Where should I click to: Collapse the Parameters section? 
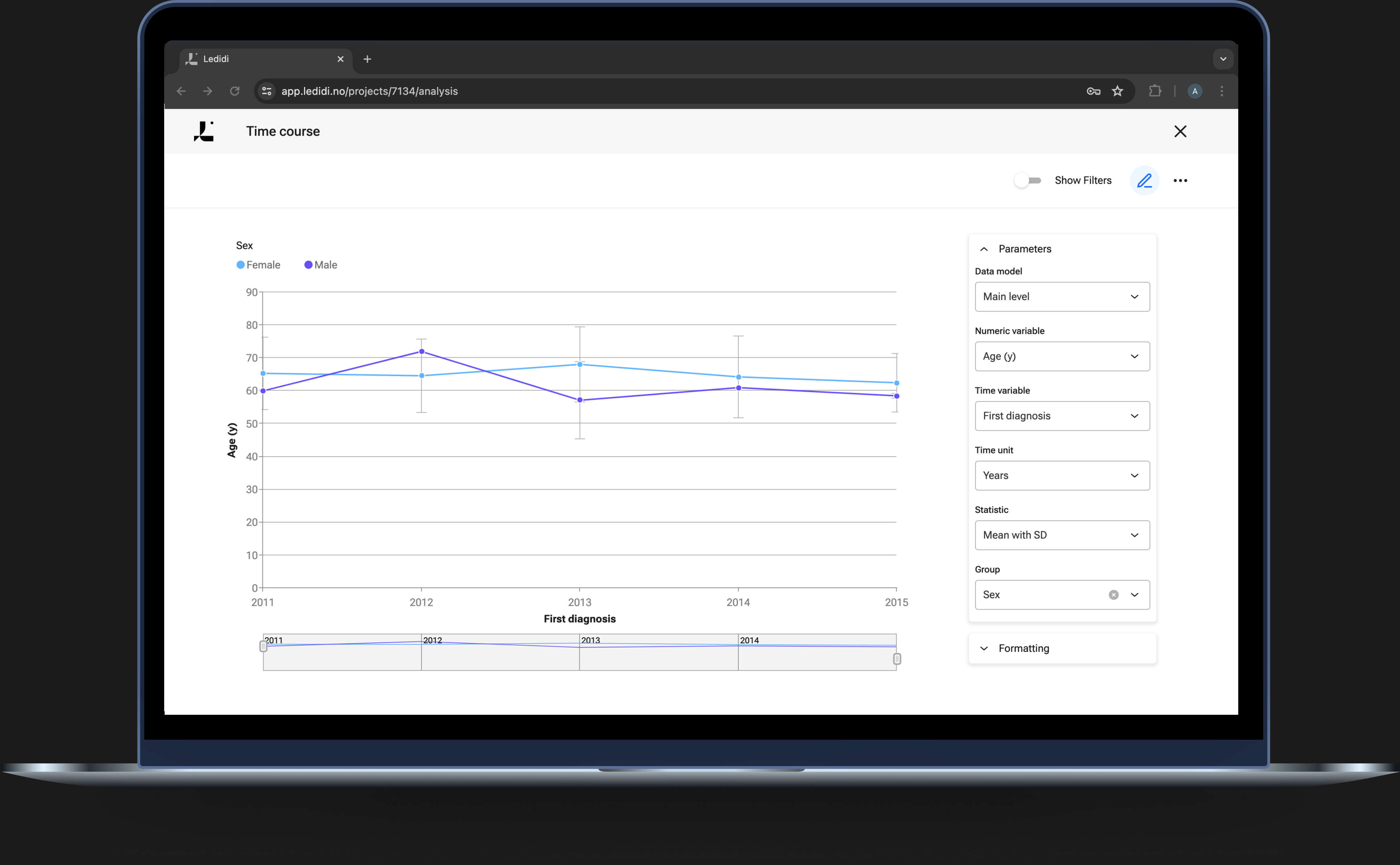pos(984,249)
